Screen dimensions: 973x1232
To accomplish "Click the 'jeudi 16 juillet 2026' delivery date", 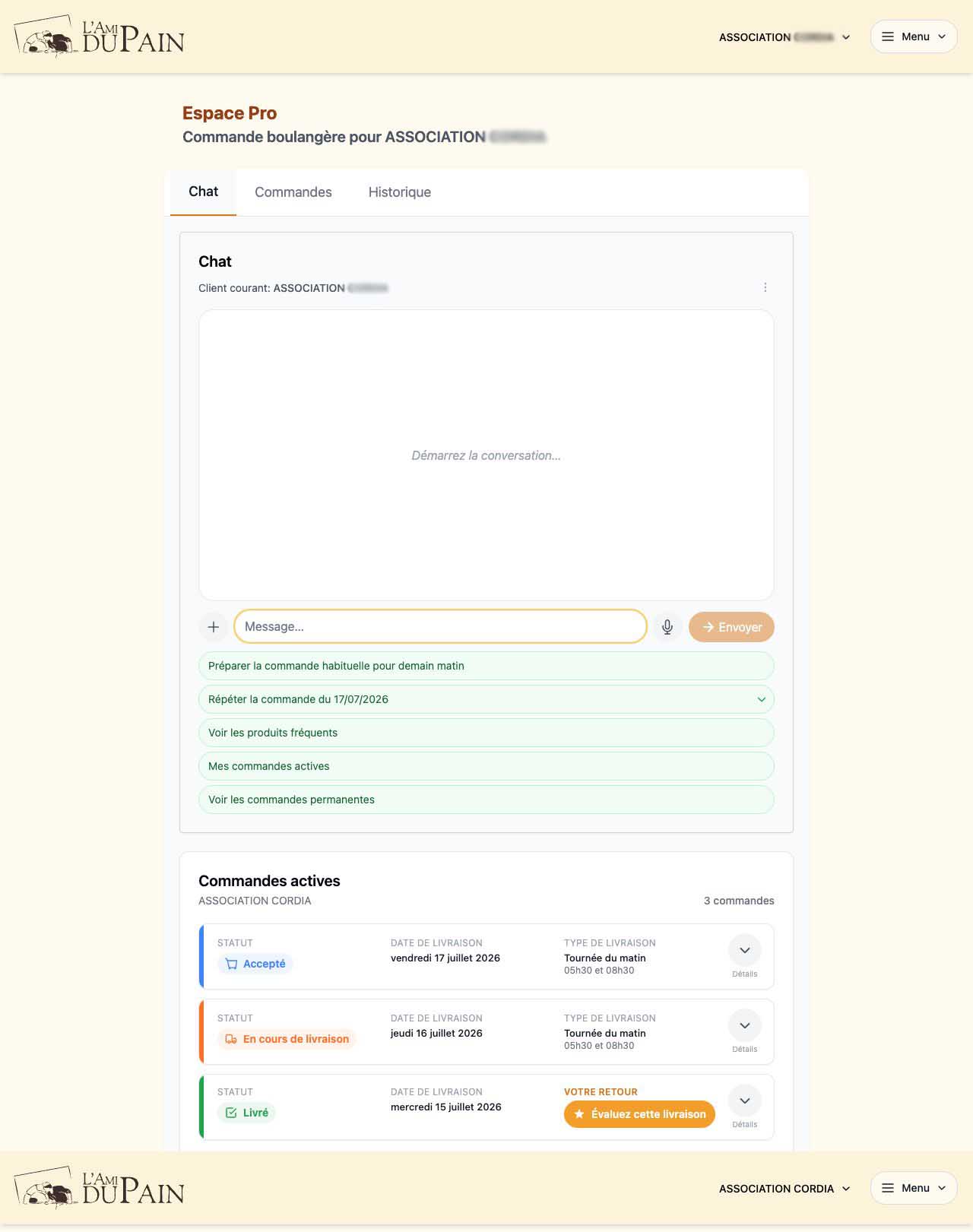I will pyautogui.click(x=436, y=1033).
